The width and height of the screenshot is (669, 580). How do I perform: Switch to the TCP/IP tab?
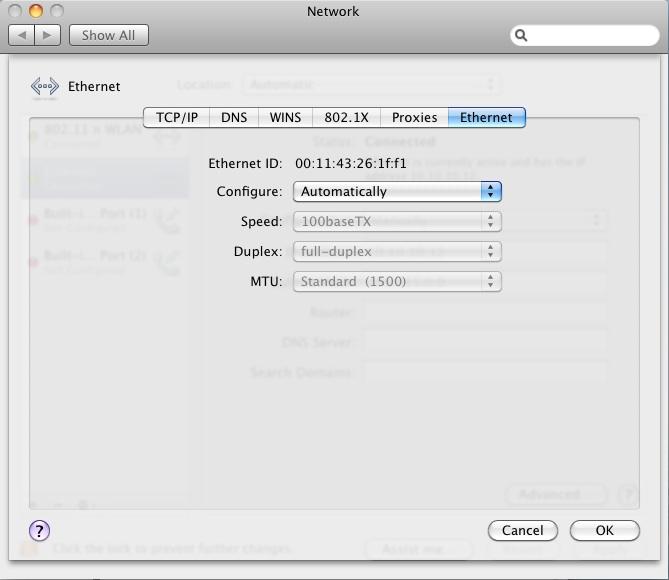pos(177,117)
